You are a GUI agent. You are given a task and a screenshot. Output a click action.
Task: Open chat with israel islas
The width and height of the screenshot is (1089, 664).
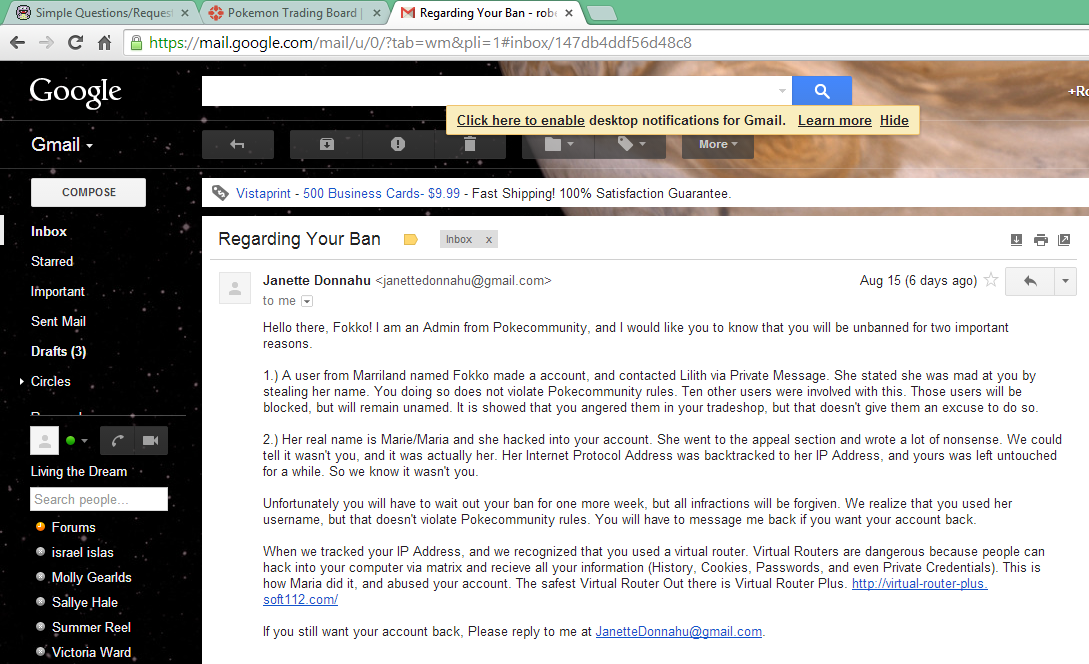(82, 552)
